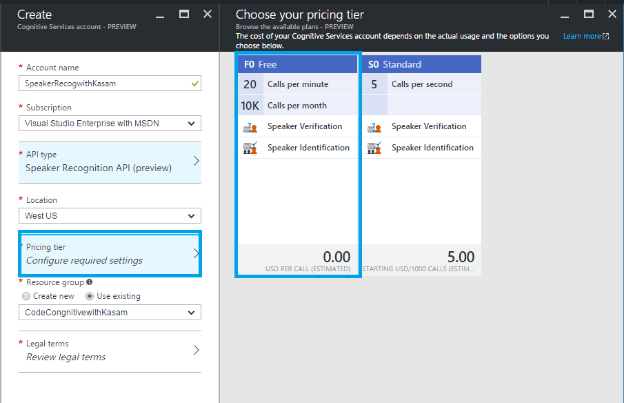Click the Speaker Verification icon in Standard tier

click(x=373, y=127)
